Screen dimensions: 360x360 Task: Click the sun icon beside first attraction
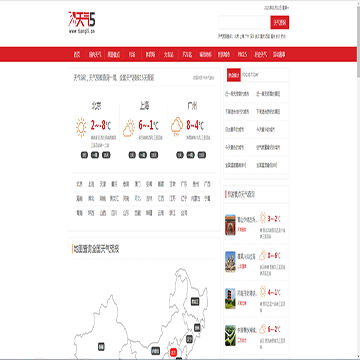(263, 218)
